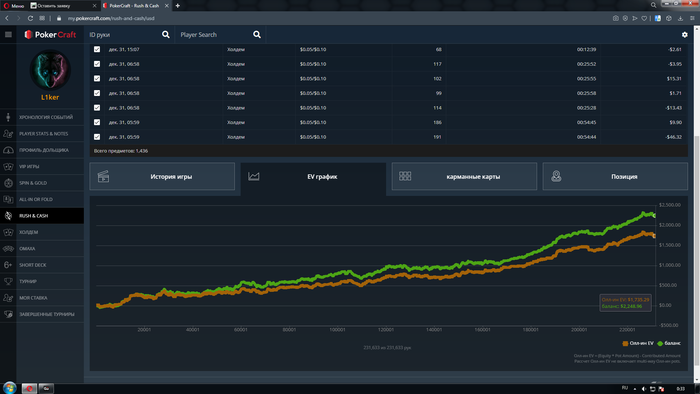Open Player Stats & Notes icon

pyautogui.click(x=8, y=133)
